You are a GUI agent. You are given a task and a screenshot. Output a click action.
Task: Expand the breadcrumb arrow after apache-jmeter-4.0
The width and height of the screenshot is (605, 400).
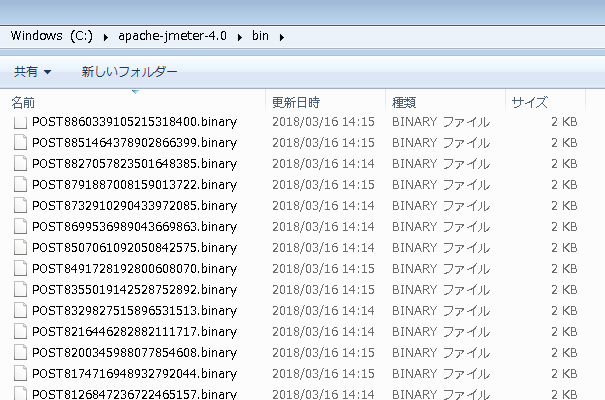point(239,37)
